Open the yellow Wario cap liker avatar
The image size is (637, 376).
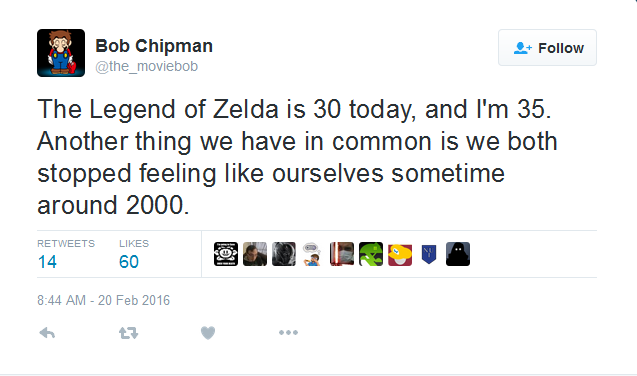click(400, 254)
